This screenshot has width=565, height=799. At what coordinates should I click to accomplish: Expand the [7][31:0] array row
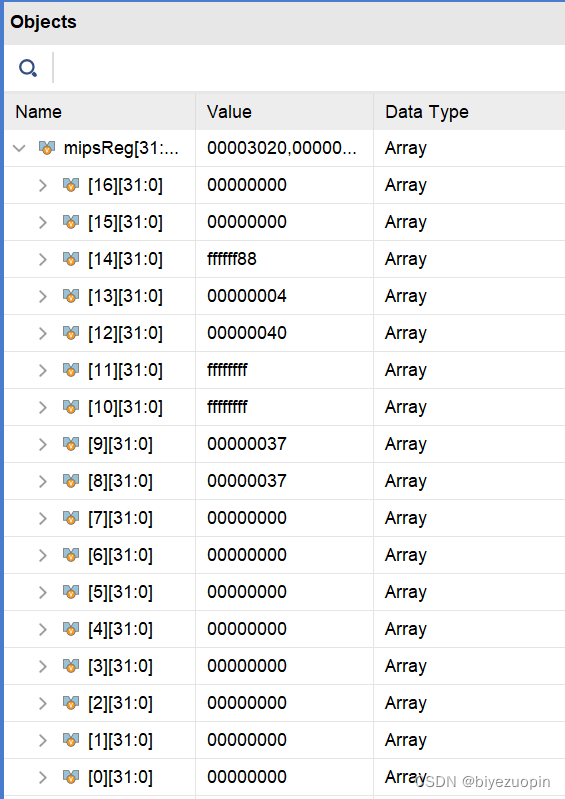(x=43, y=518)
